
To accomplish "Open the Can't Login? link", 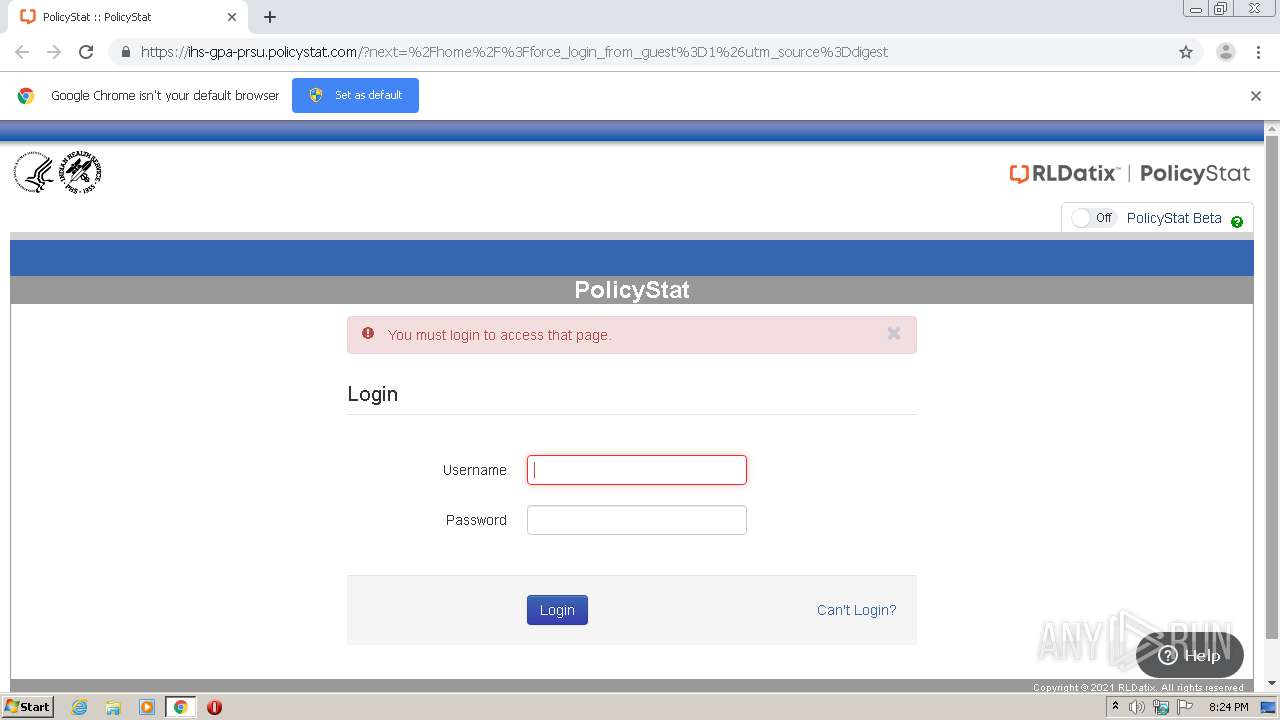I will [856, 610].
